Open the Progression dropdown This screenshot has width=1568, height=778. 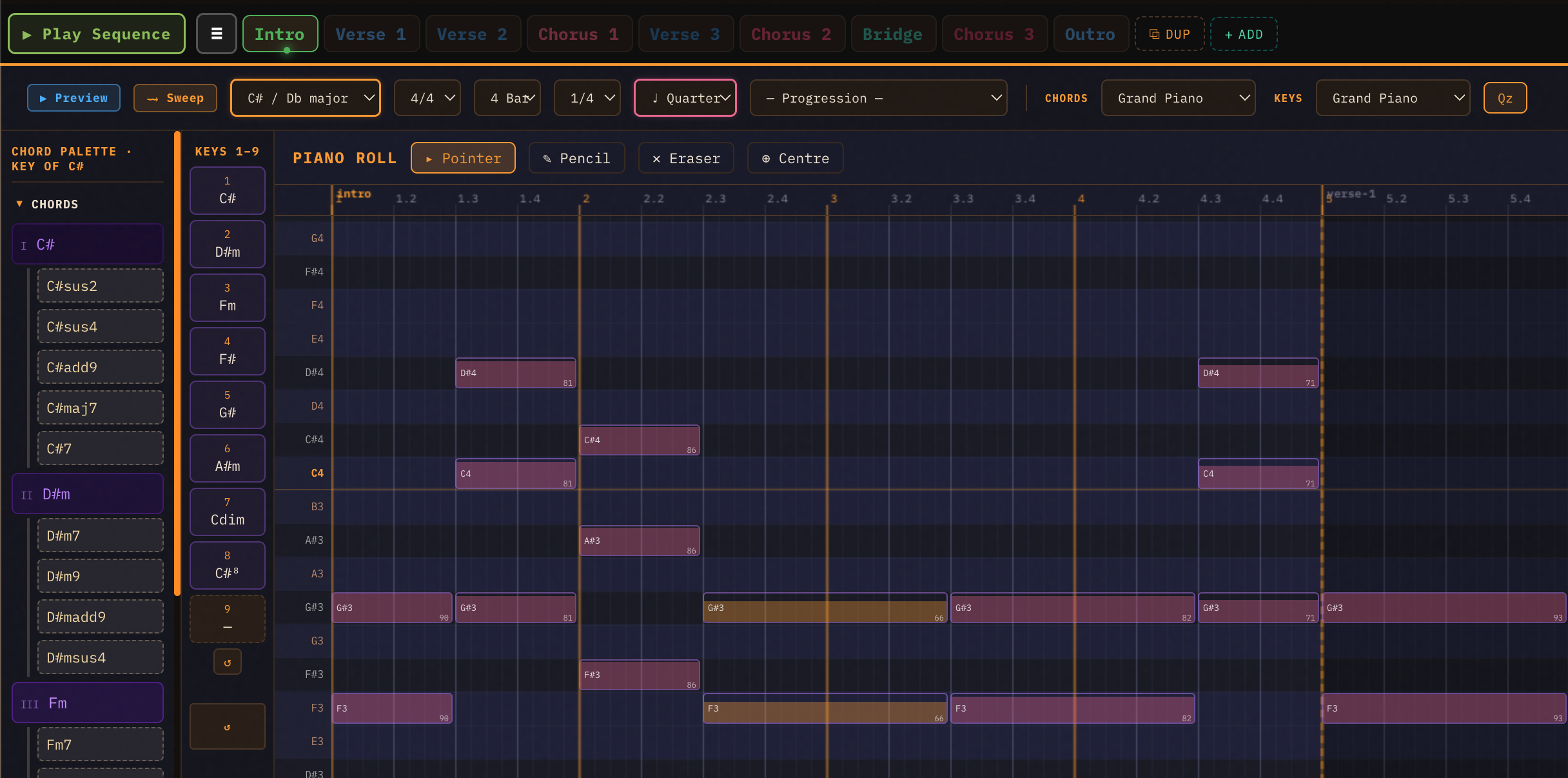[879, 98]
